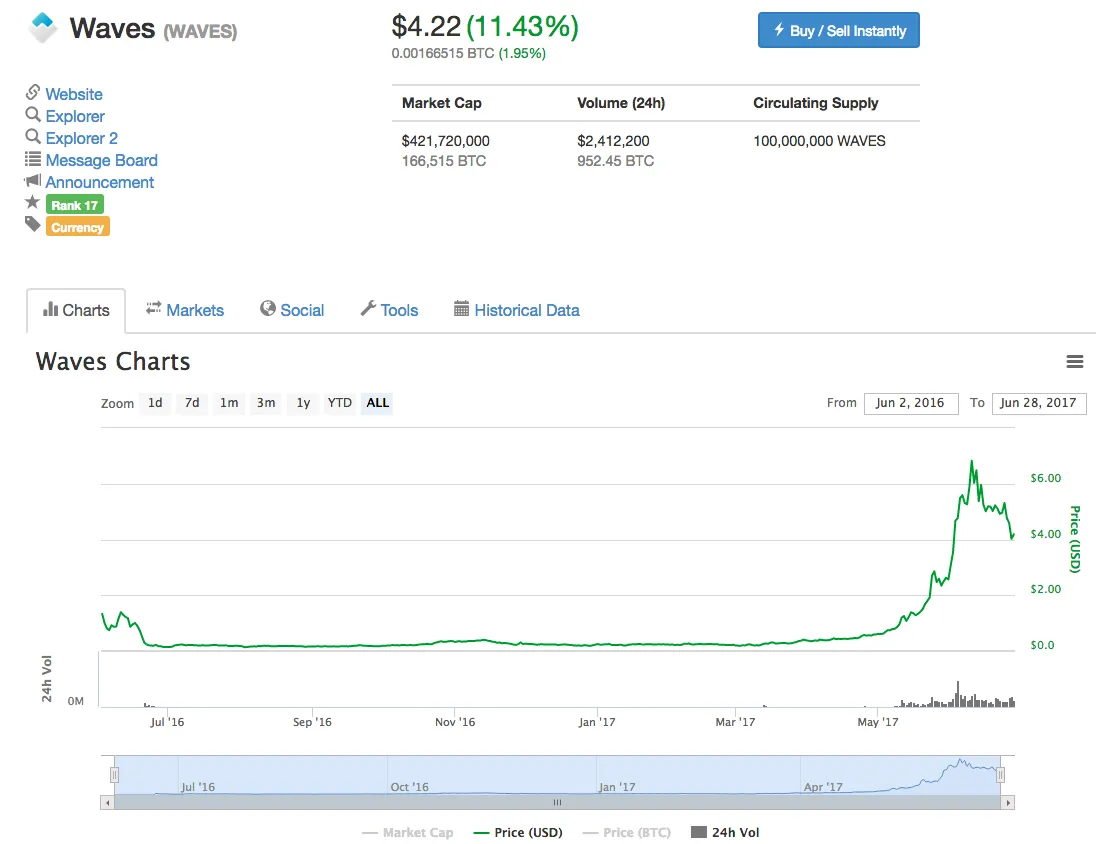This screenshot has height=844, width=1118.
Task: Click the wrench icon beside Tools
Action: (368, 309)
